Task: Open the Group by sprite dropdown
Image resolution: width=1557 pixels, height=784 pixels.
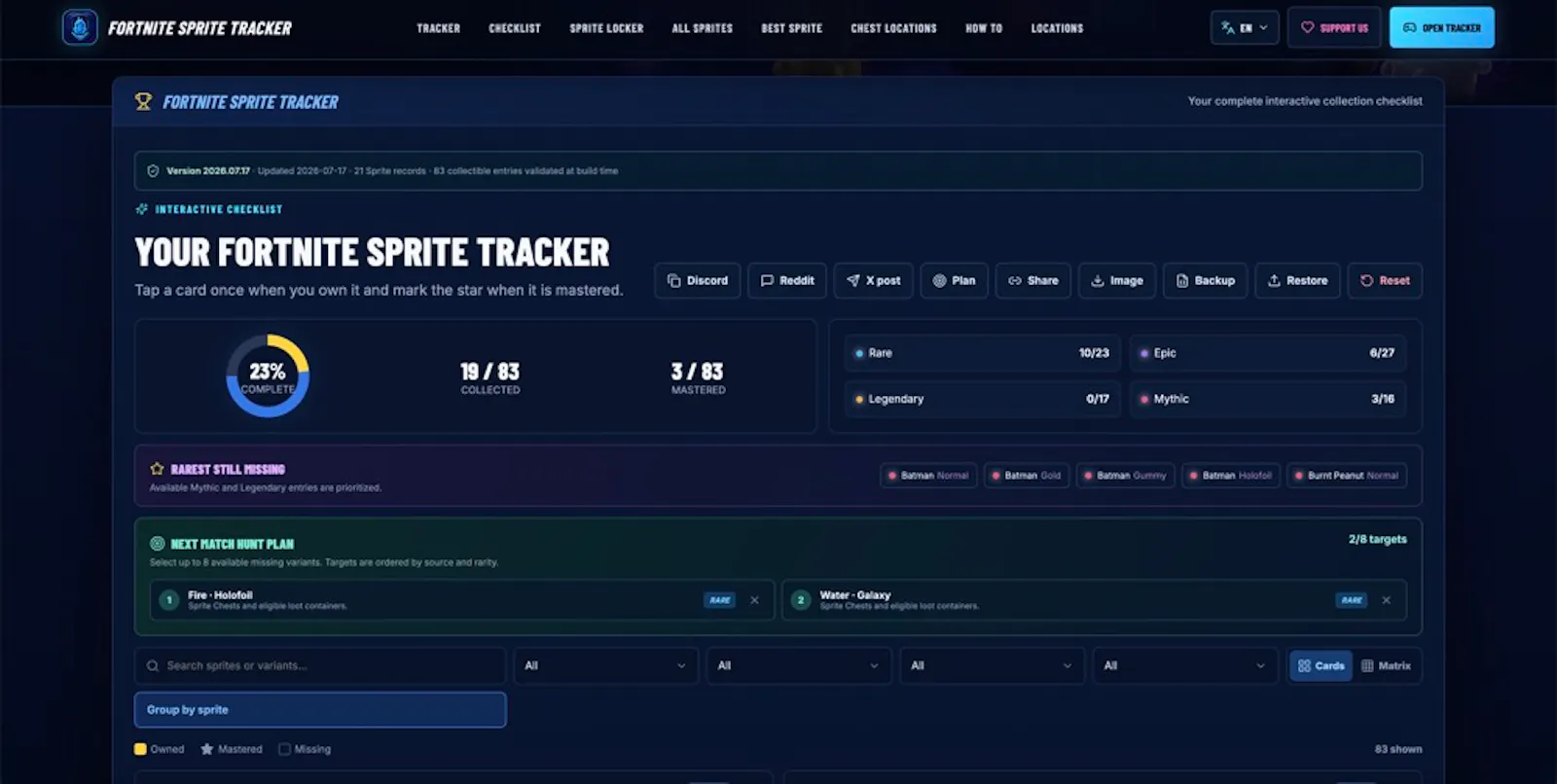Action: 320,710
